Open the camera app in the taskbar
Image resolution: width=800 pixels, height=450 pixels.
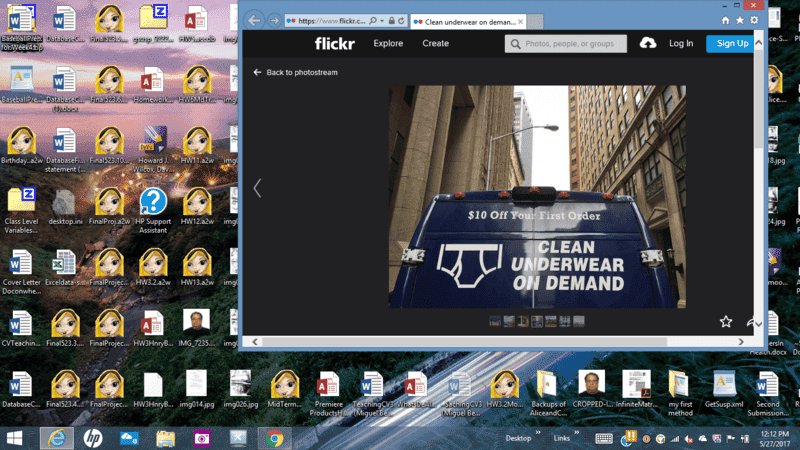pos(202,438)
